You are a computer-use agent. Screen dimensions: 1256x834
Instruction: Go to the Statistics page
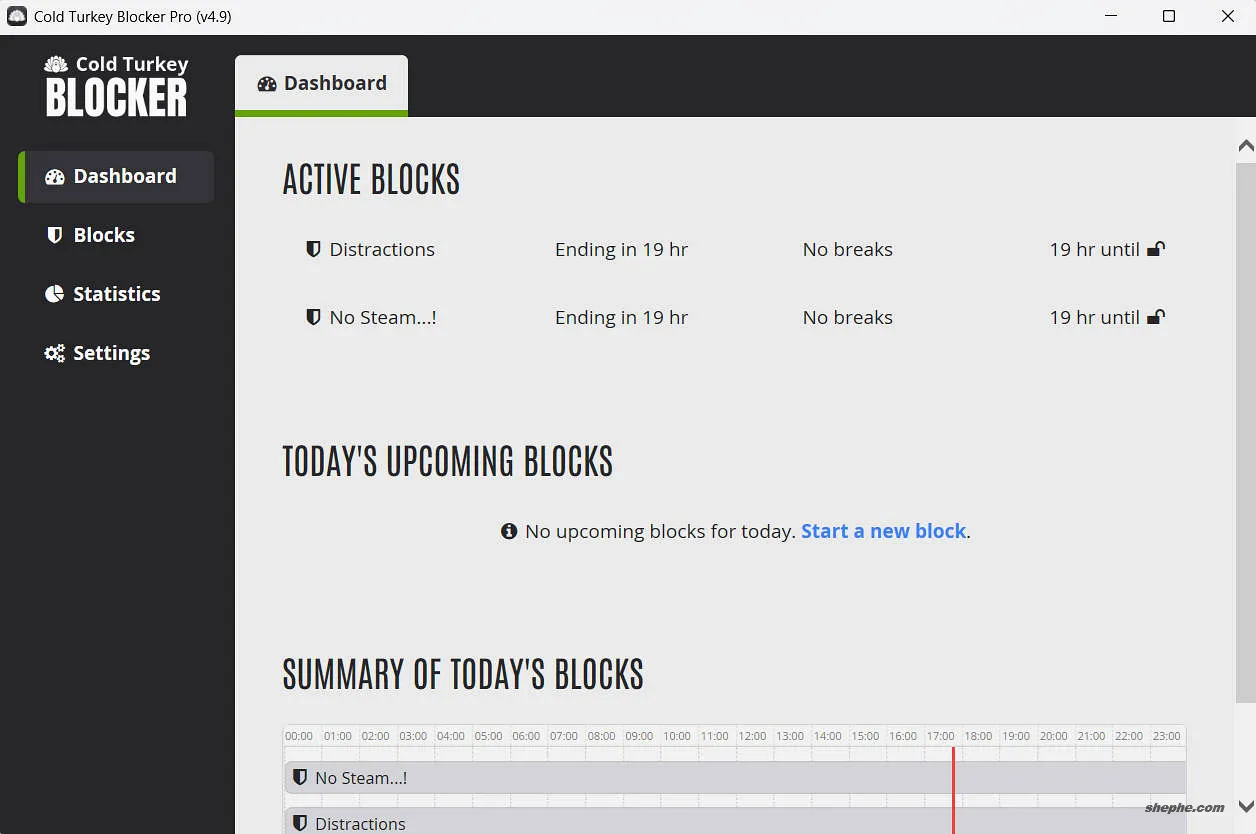116,294
